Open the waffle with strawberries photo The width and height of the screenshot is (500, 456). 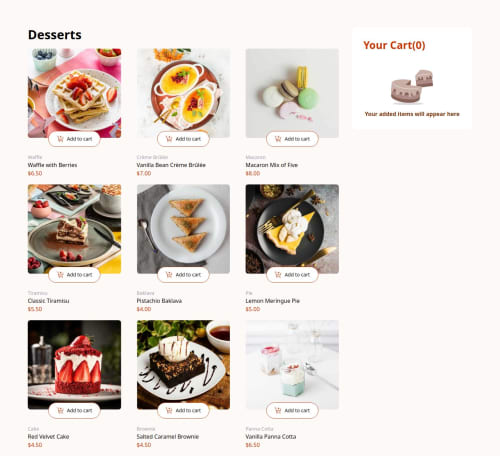click(x=74, y=93)
